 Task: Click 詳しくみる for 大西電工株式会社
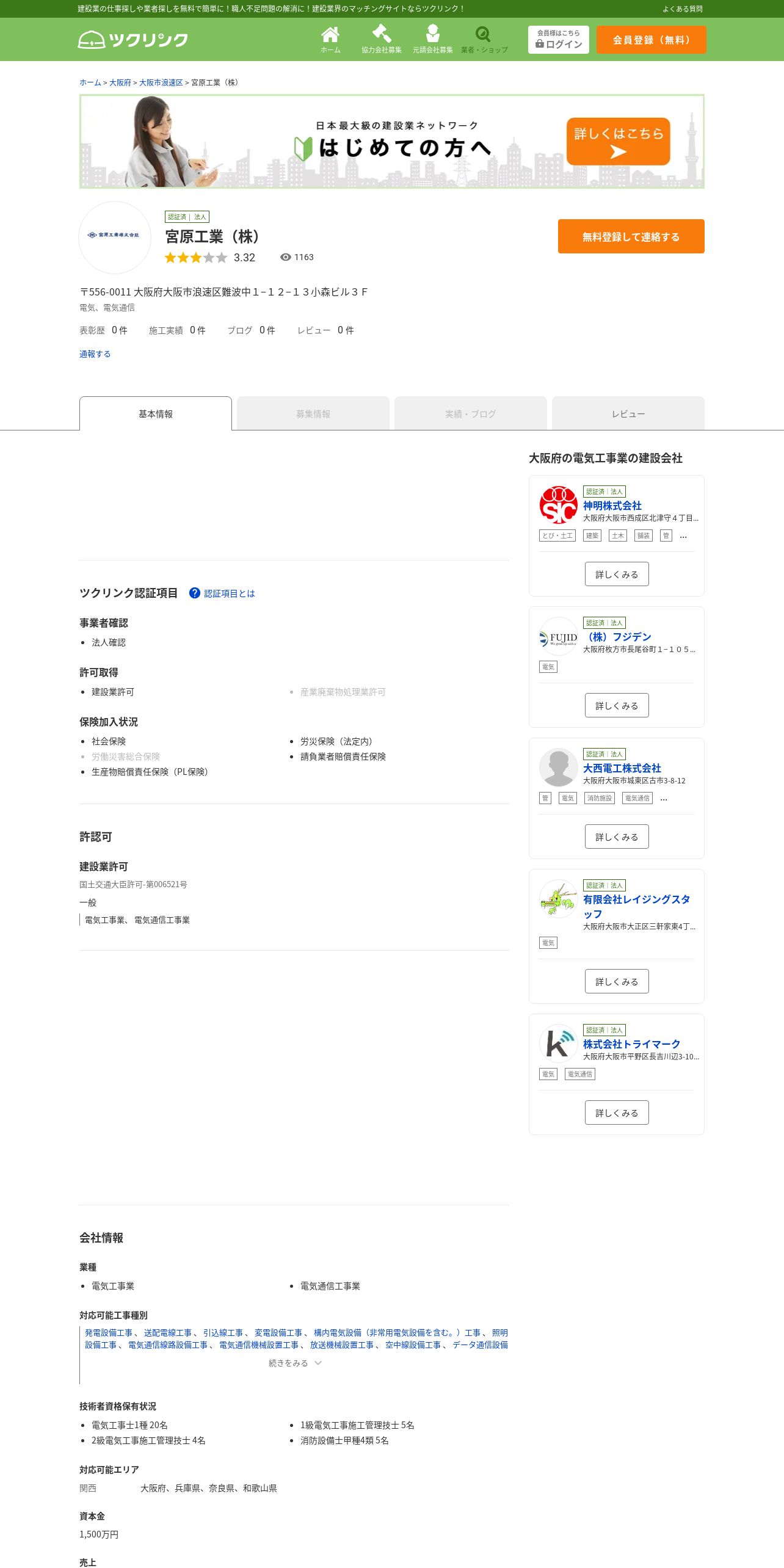click(x=617, y=837)
